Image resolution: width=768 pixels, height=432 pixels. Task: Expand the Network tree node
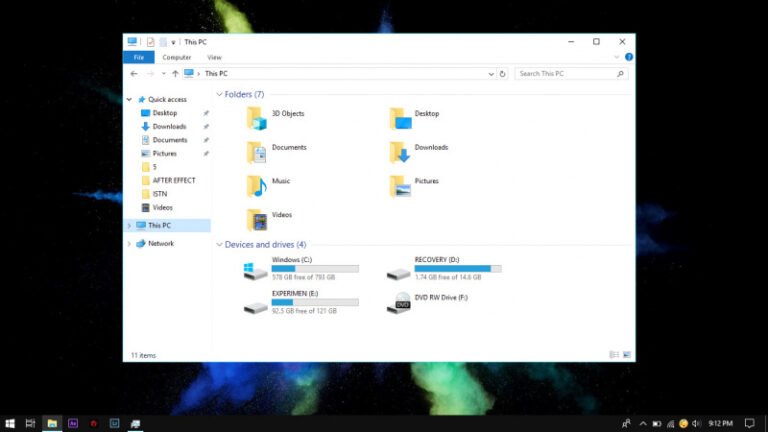(129, 243)
